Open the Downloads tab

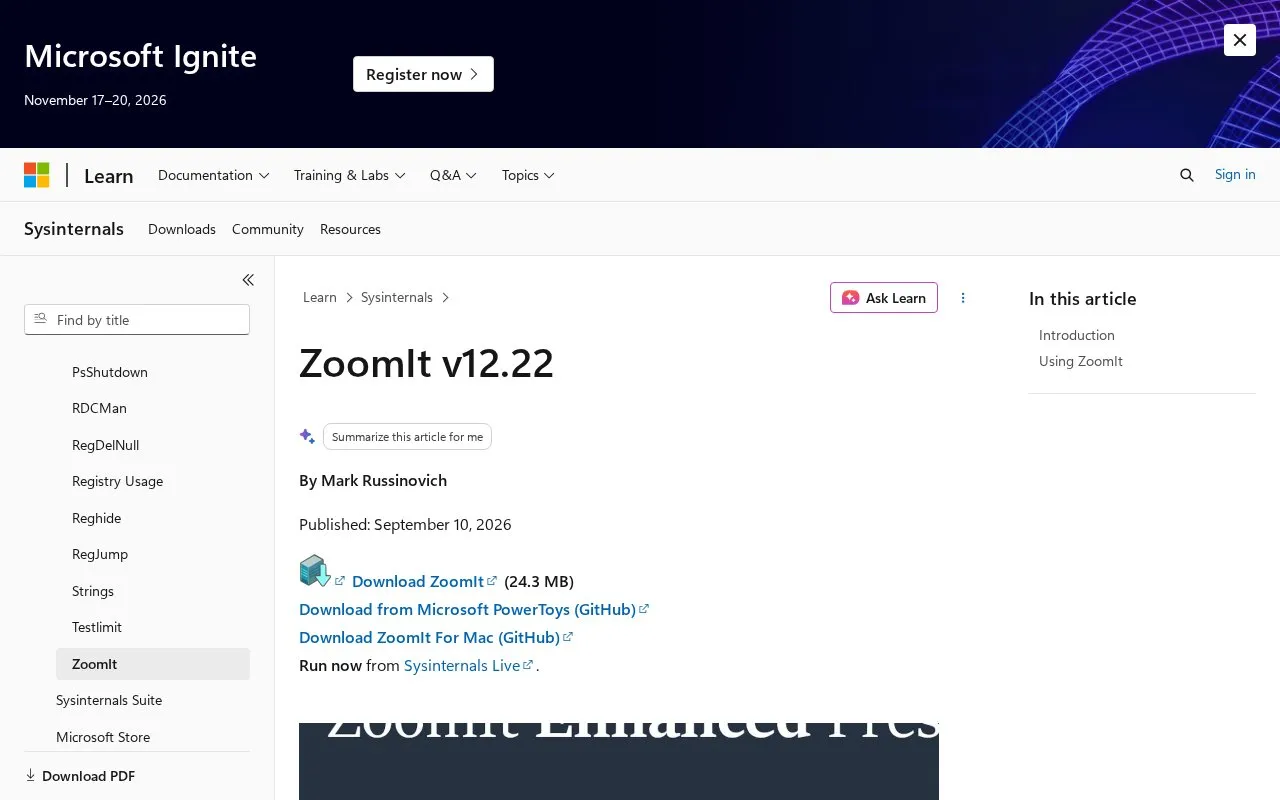[x=182, y=229]
